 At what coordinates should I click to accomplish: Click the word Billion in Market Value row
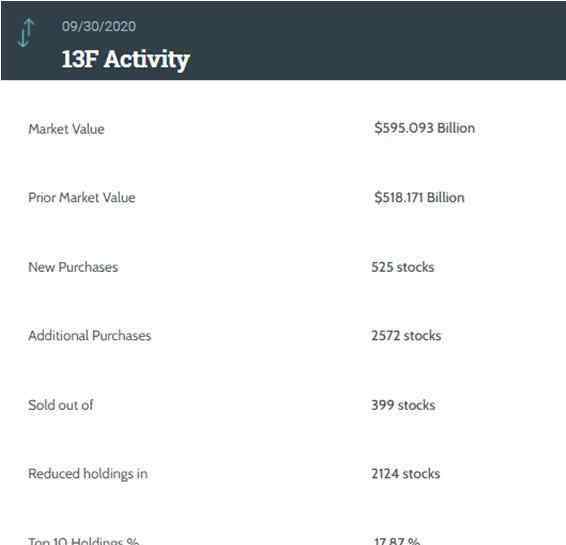tap(456, 128)
